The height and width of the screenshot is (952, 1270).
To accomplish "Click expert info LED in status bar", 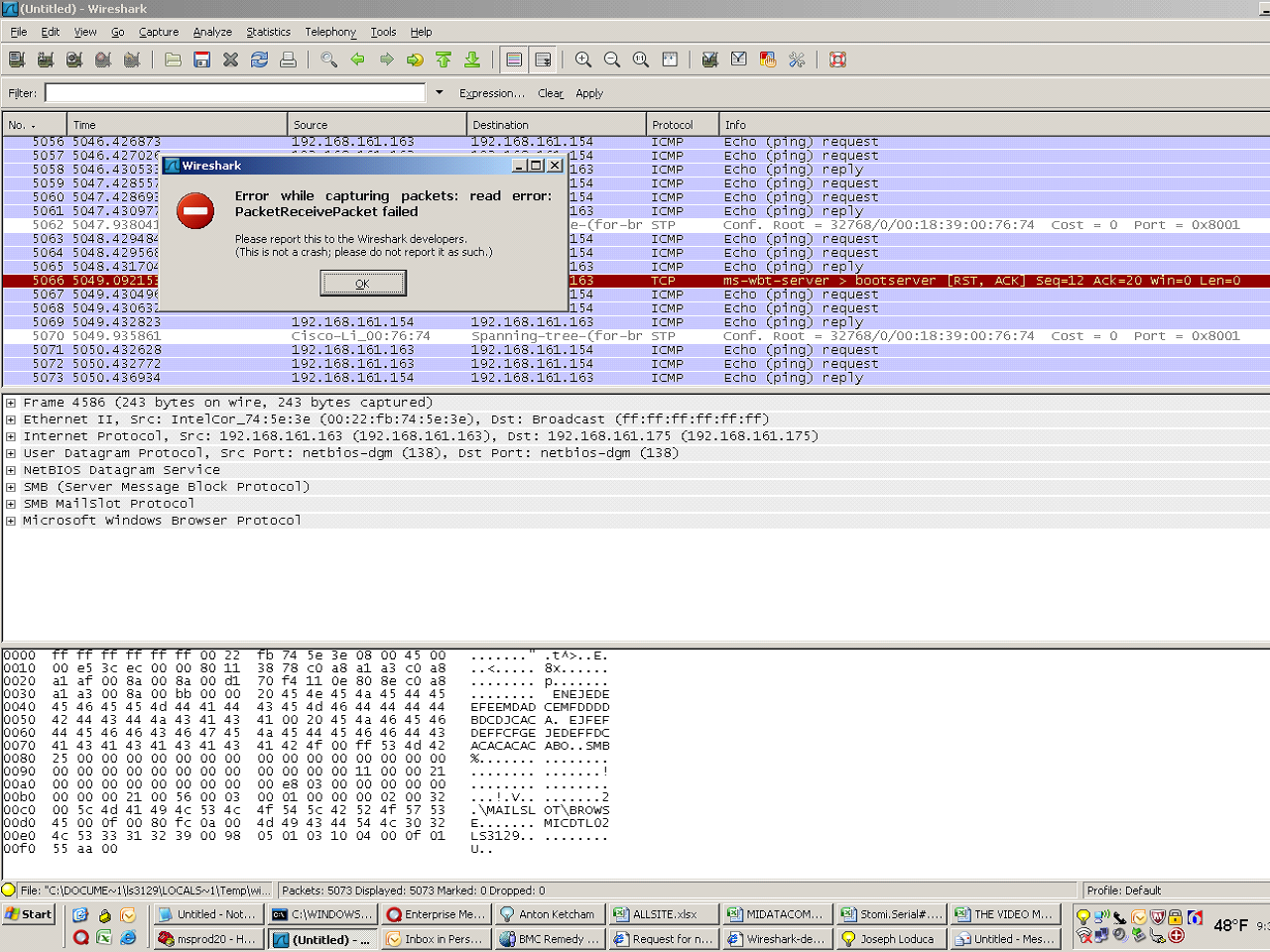I will click(x=9, y=890).
